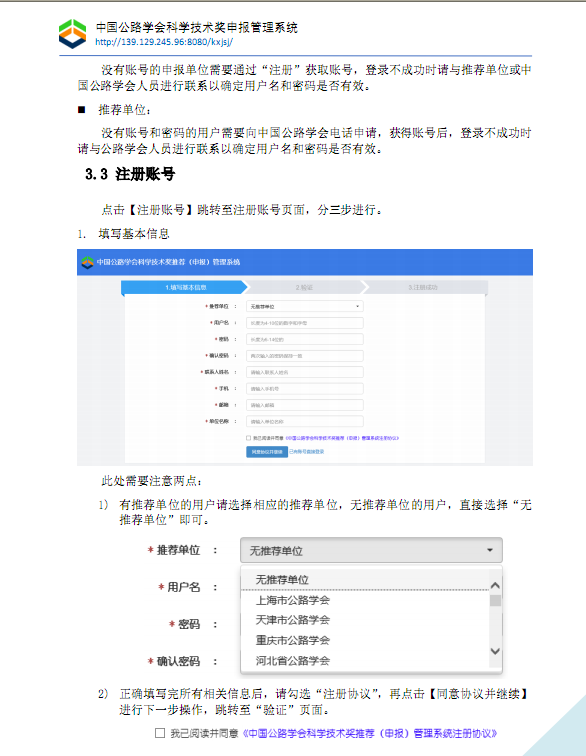The height and width of the screenshot is (756, 586).
Task: Click the large '确认密码' form label
Action: point(178,661)
